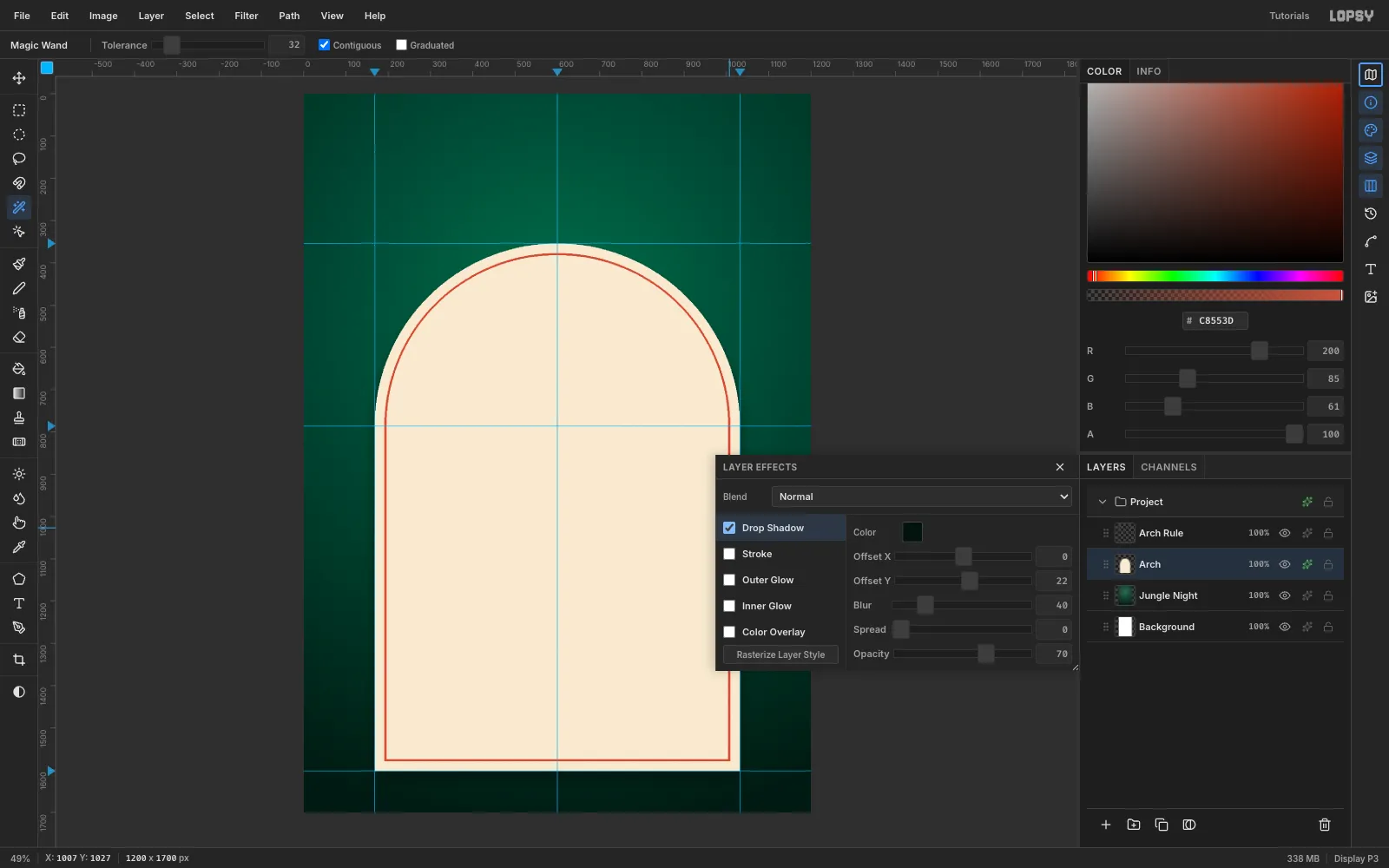Open the File menu

(22, 16)
